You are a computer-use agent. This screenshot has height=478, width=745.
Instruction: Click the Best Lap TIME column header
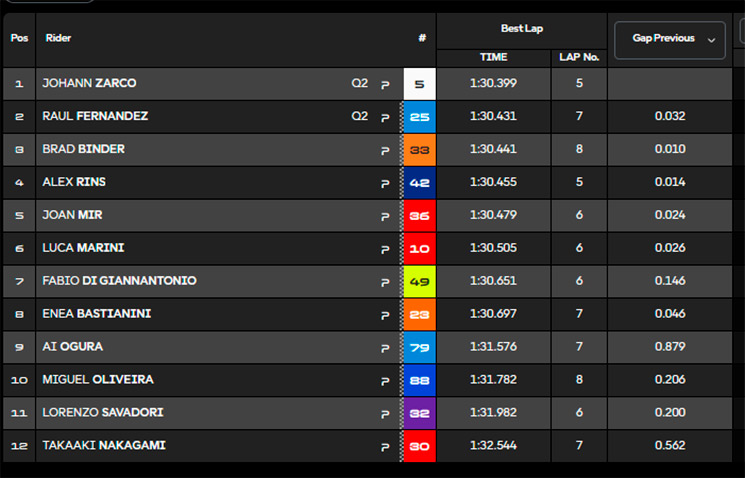(493, 57)
